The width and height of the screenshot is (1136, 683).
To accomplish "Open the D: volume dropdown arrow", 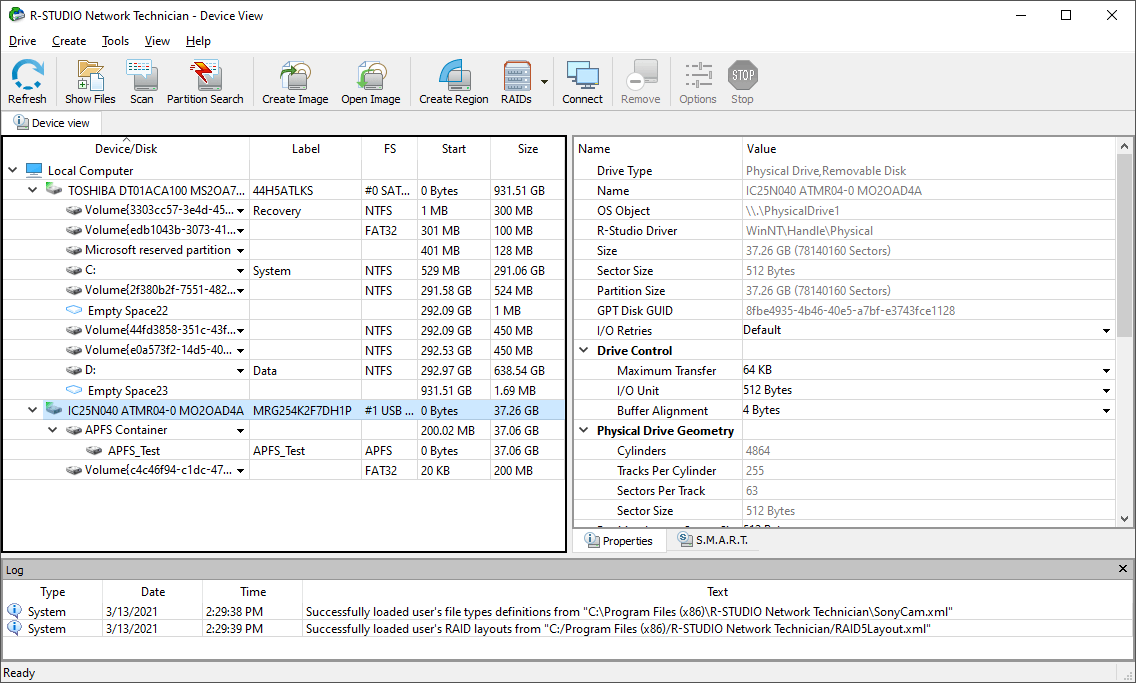I will click(241, 371).
